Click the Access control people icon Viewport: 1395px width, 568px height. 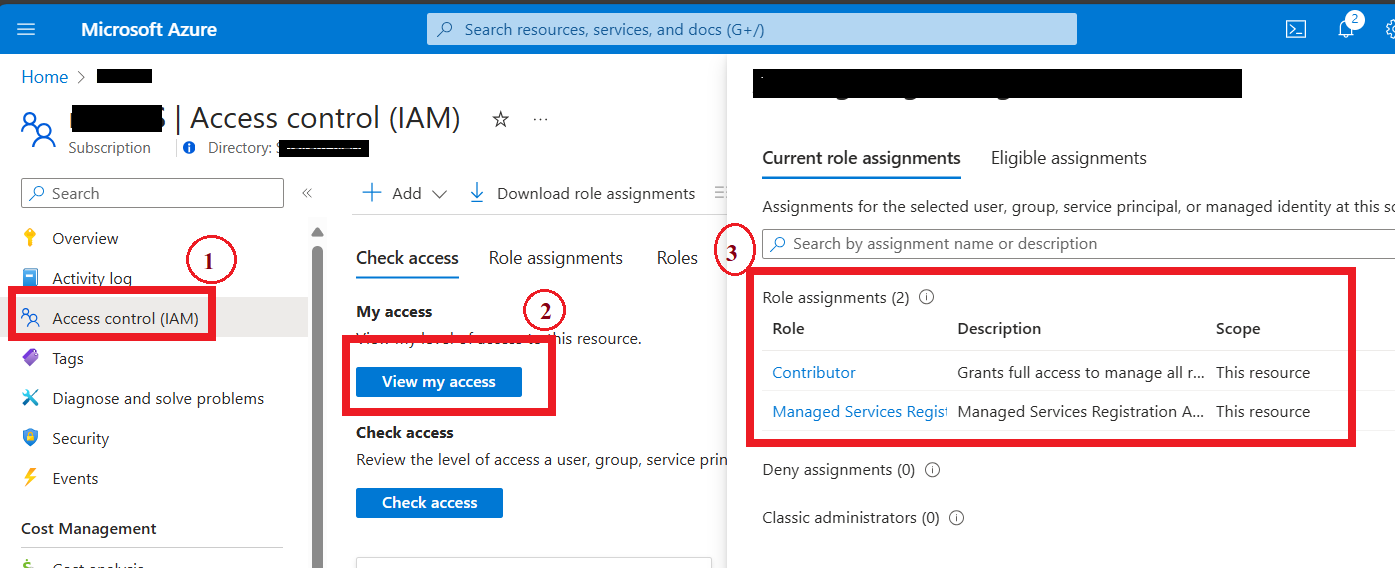30,318
